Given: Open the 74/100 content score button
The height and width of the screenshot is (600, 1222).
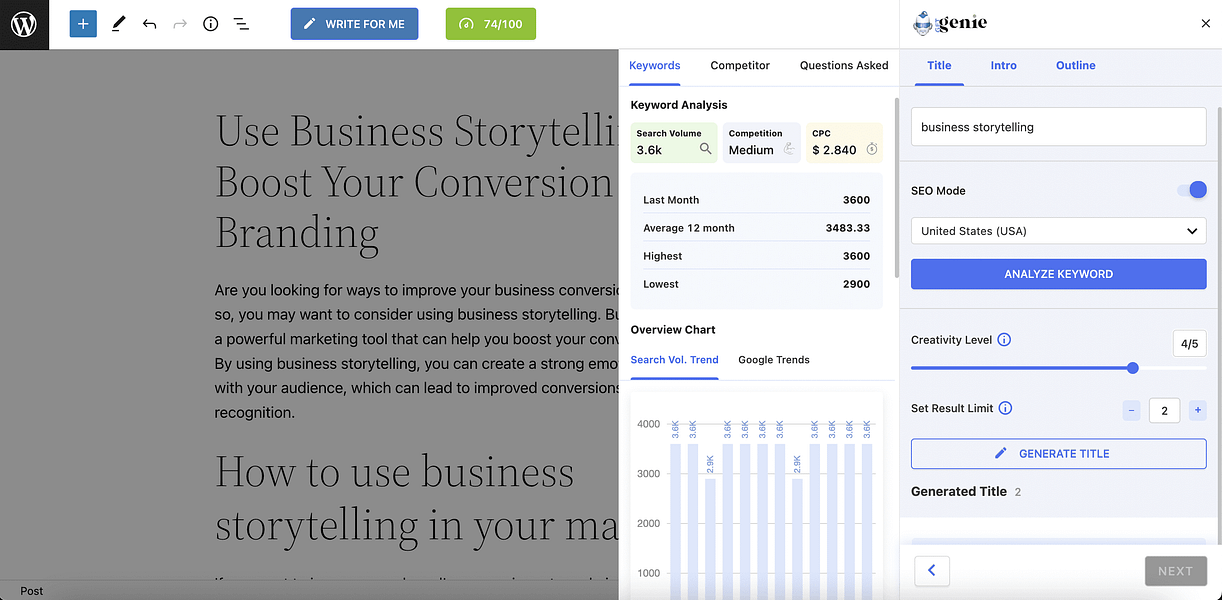Looking at the screenshot, I should pos(491,24).
